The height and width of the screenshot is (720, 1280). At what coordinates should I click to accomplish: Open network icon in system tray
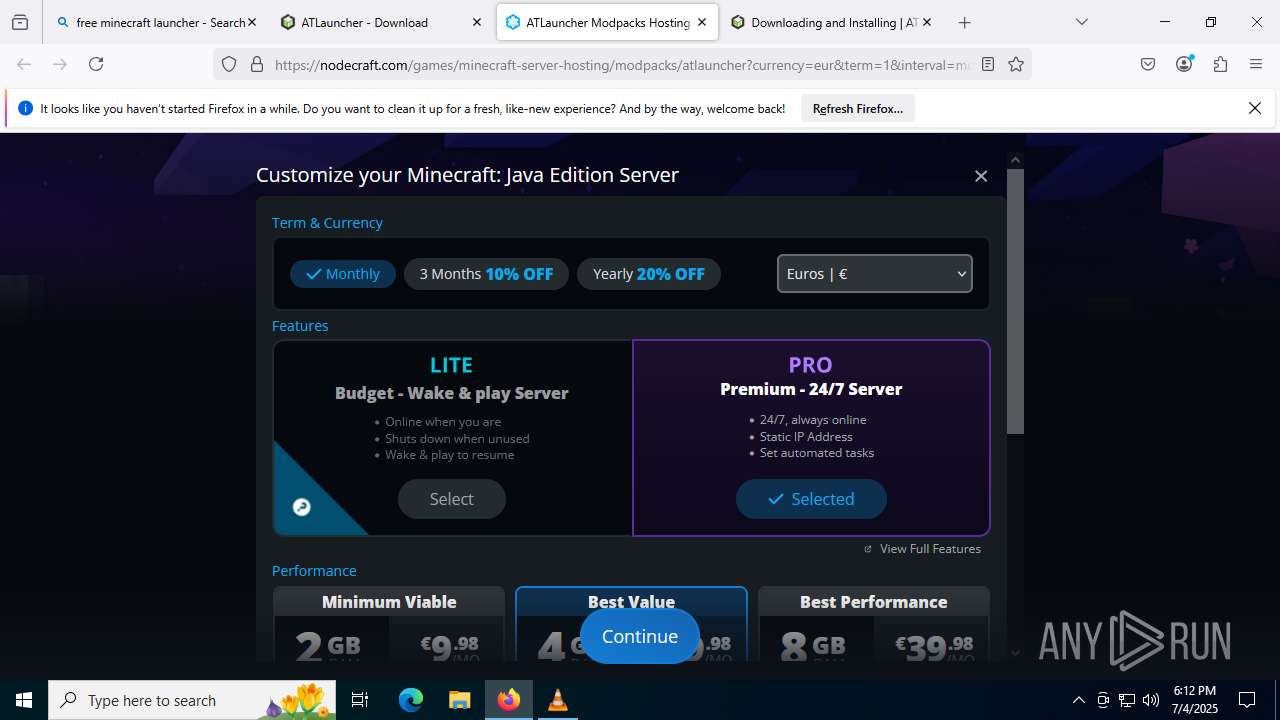point(1127,700)
